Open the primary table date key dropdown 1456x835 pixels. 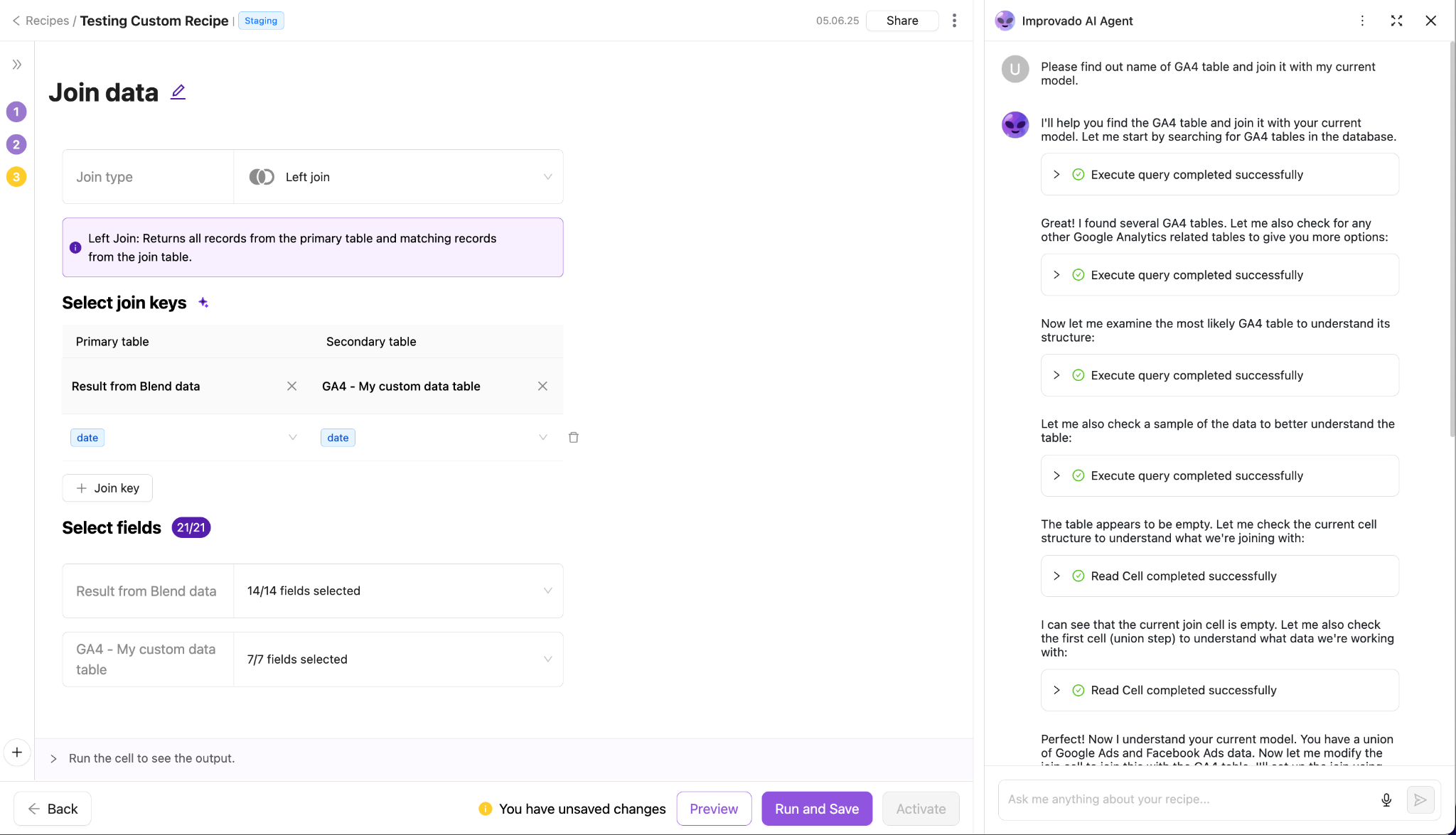(x=292, y=437)
